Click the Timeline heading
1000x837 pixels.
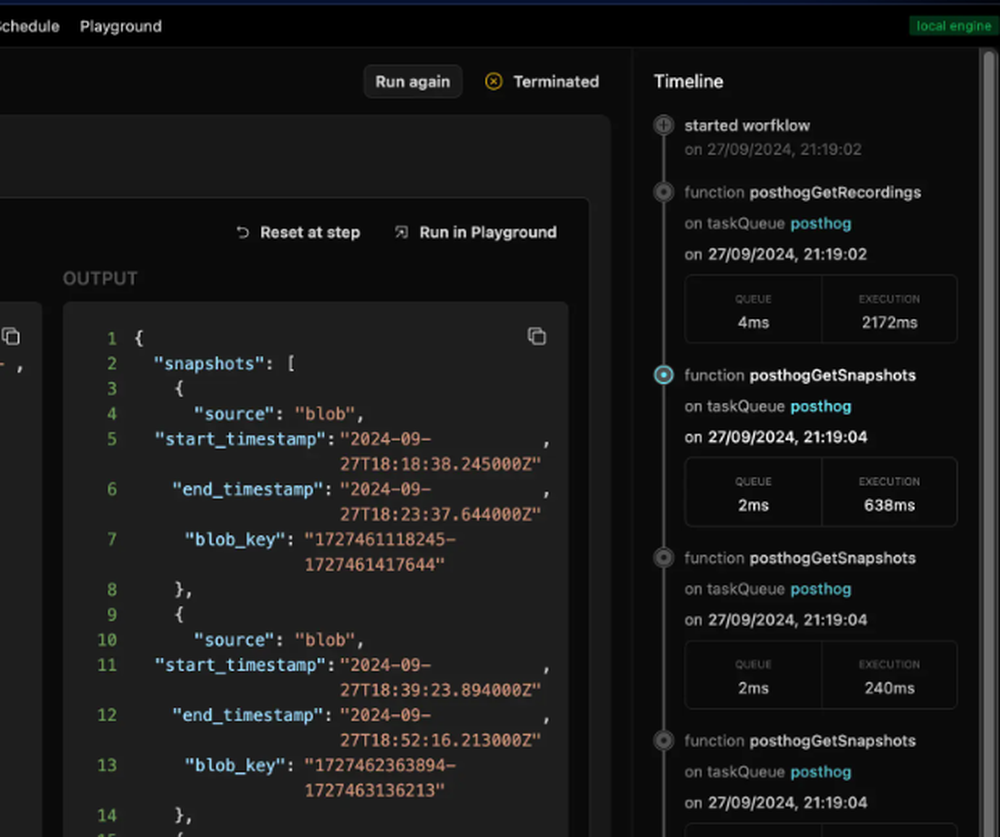pos(688,82)
